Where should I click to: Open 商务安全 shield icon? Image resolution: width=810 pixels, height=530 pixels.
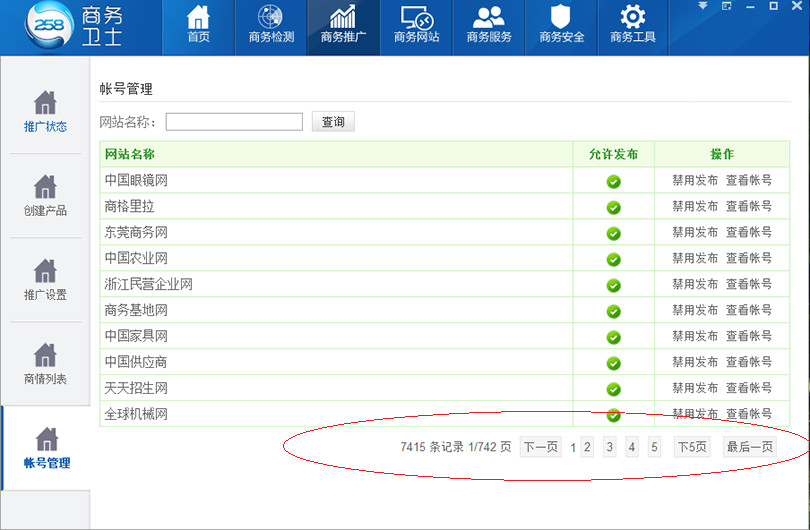click(562, 24)
